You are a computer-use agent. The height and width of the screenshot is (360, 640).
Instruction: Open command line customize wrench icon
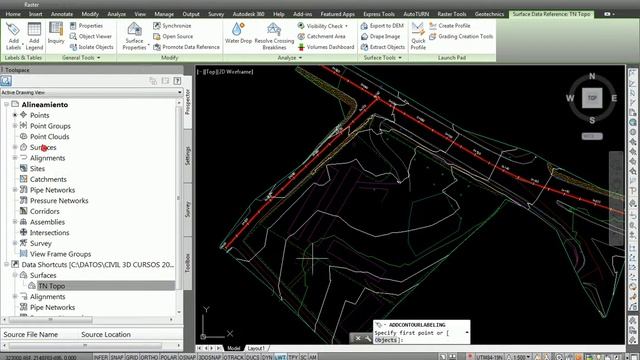[367, 338]
